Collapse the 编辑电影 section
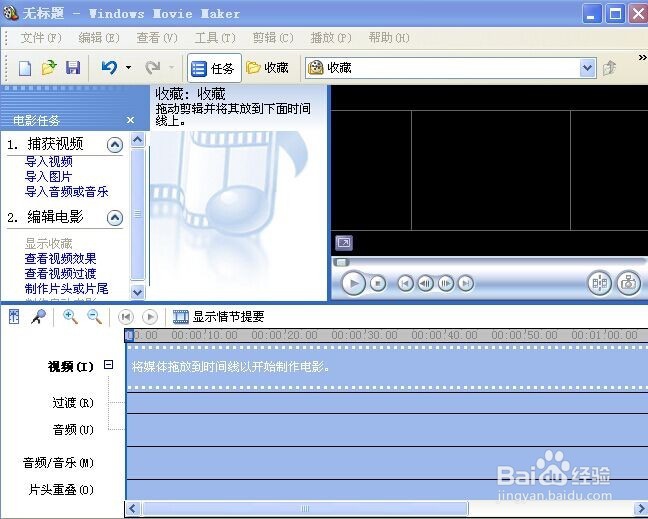The width and height of the screenshot is (648, 519). 115,218
